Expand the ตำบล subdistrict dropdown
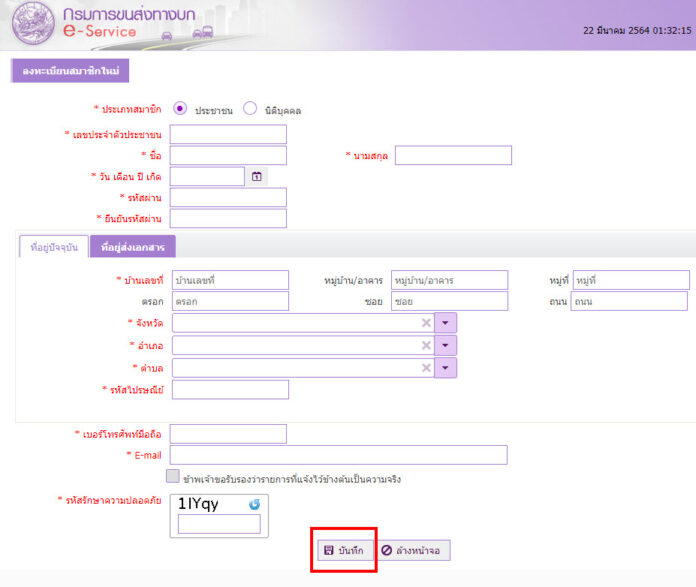 point(445,368)
